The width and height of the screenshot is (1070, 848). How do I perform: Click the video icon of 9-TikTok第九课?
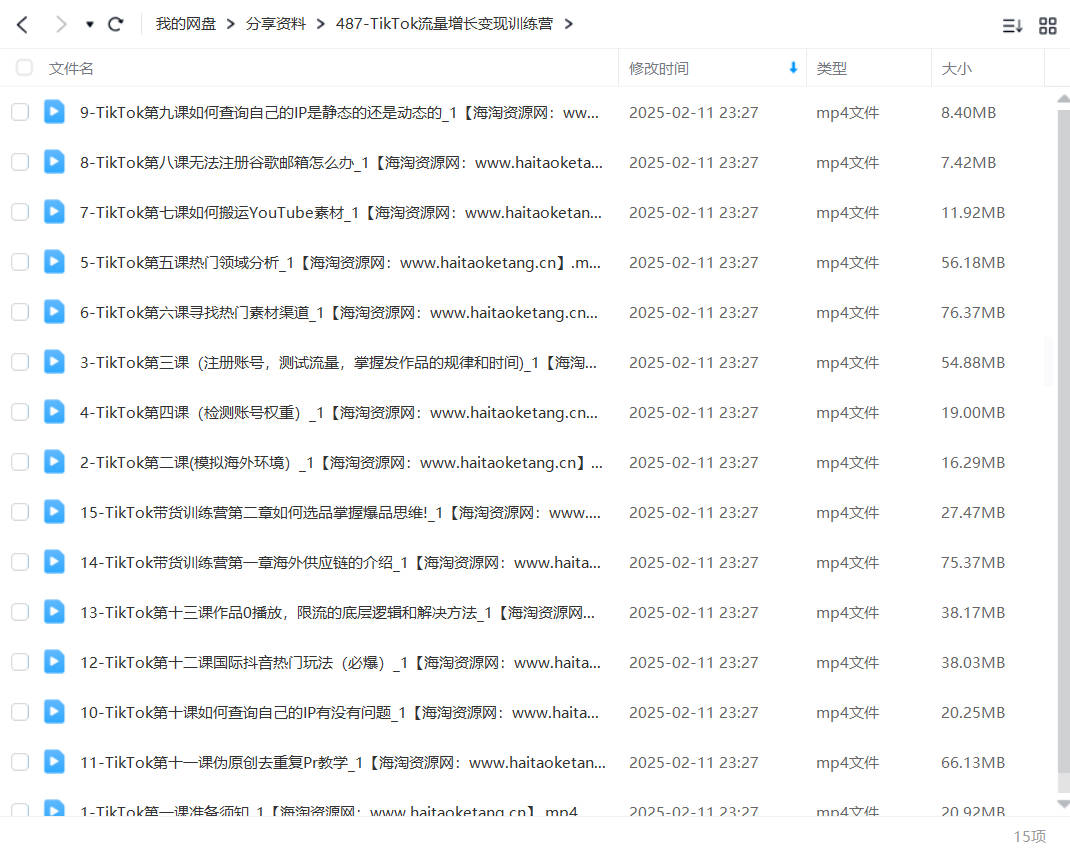click(55, 112)
